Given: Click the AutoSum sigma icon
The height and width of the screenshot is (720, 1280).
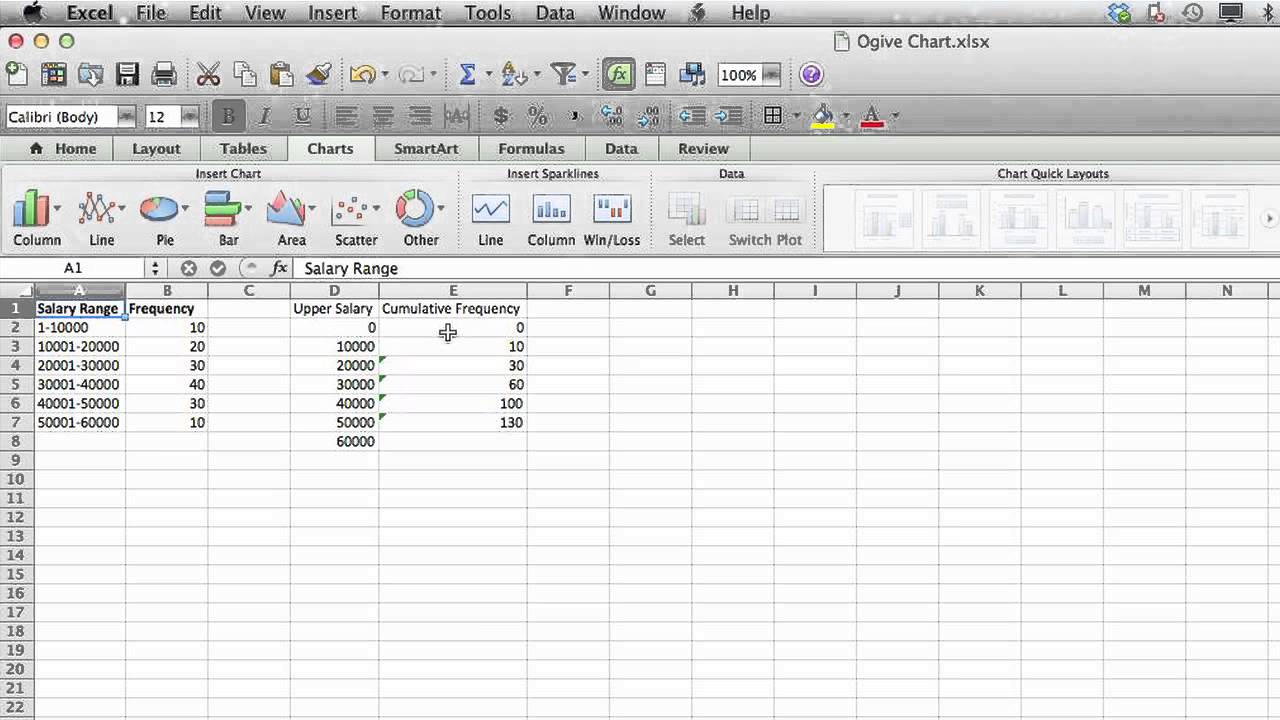Looking at the screenshot, I should [x=467, y=74].
